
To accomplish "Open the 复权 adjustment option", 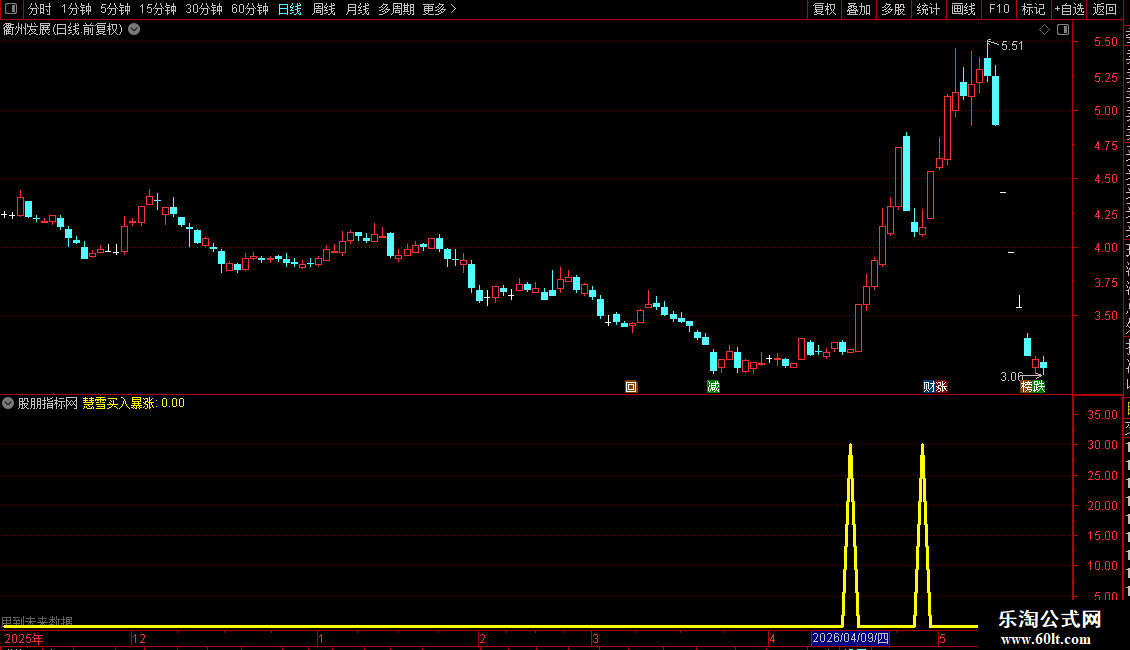I will 824,9.
